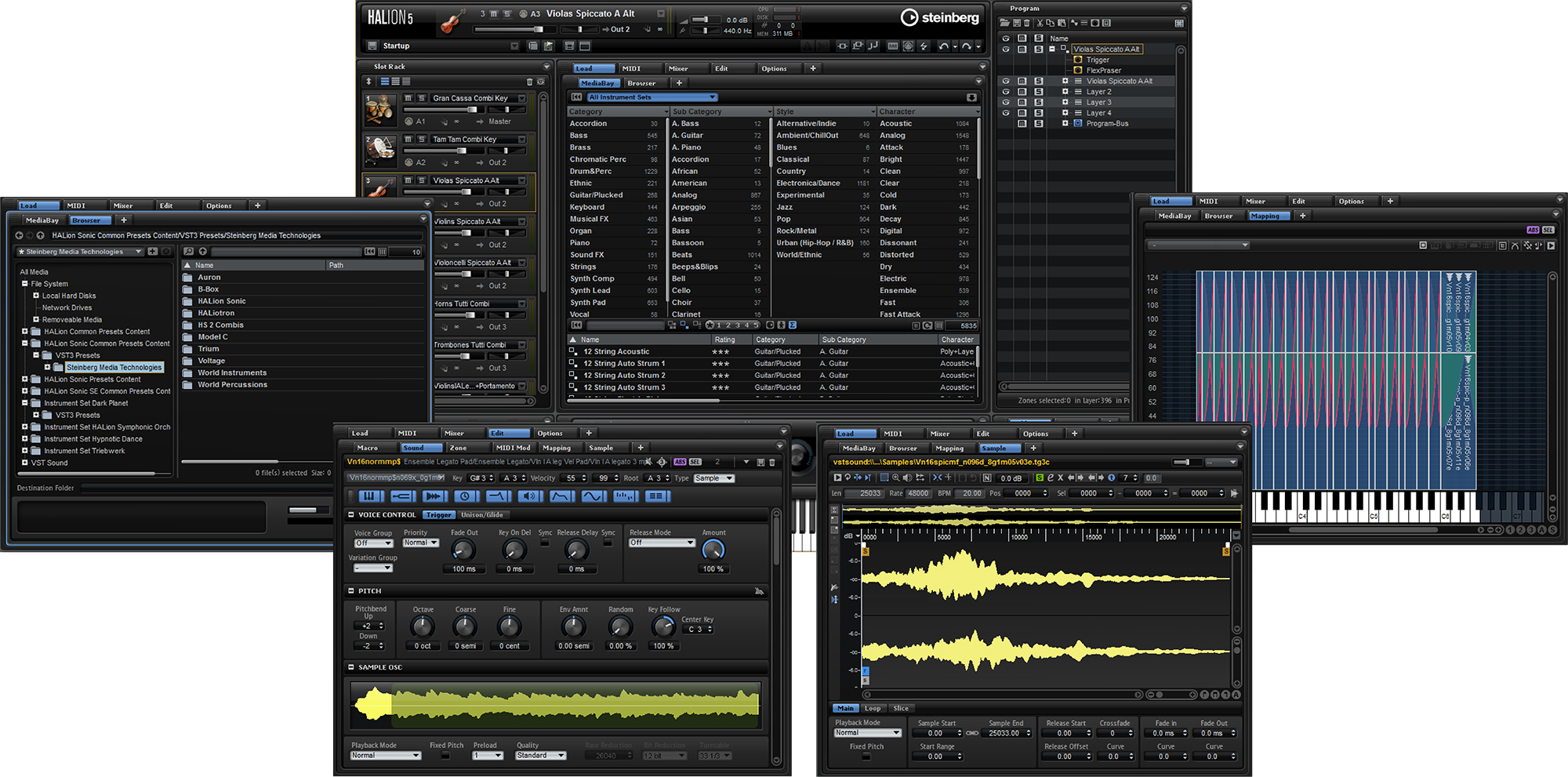Screen dimensions: 1568x777
Task: Jump to the Filter section icon in Sound editor
Action: pyautogui.click(x=499, y=496)
